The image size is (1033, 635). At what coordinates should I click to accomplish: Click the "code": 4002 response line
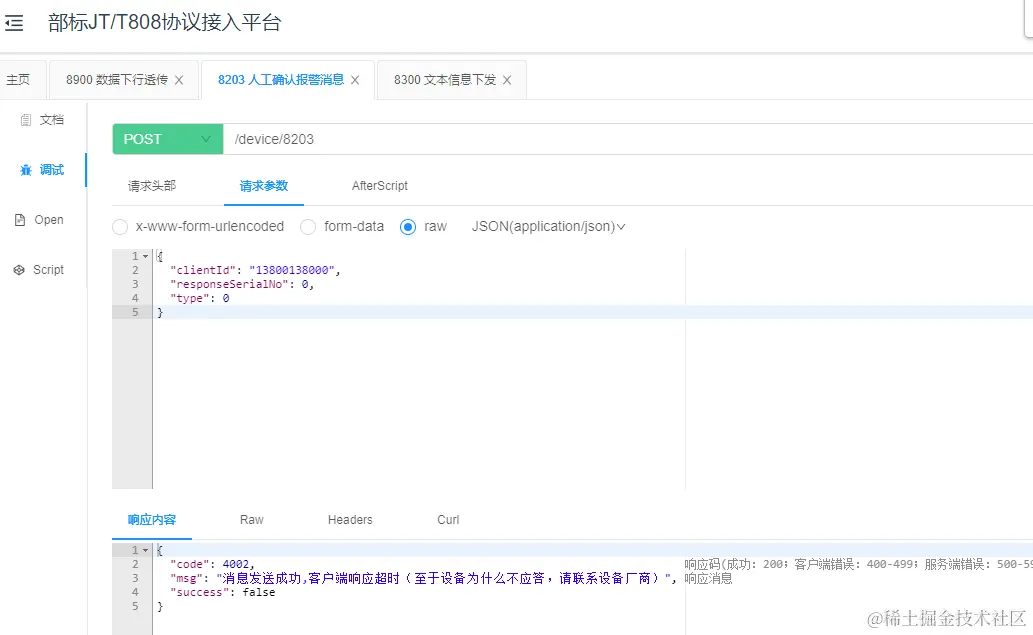[x=212, y=565]
